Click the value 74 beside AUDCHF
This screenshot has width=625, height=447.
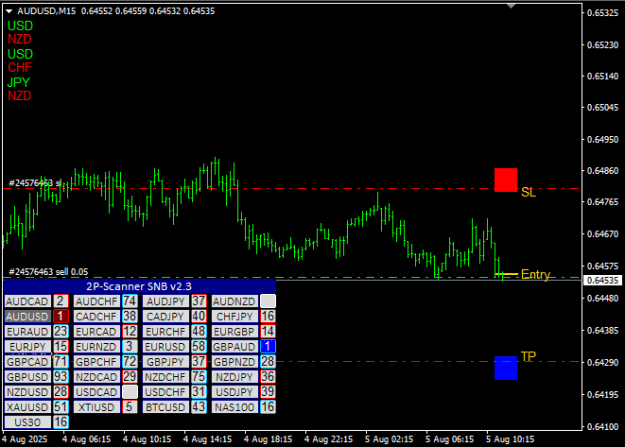pos(130,301)
